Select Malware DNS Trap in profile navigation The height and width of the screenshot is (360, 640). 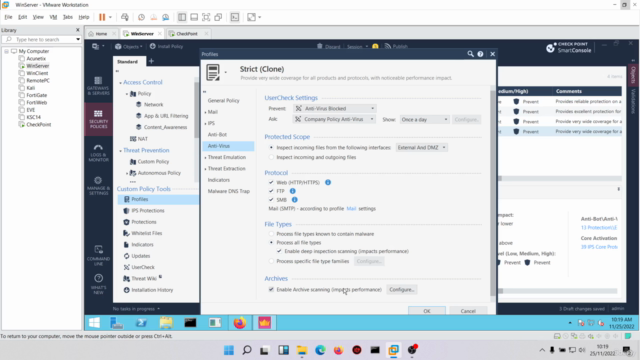point(228,191)
